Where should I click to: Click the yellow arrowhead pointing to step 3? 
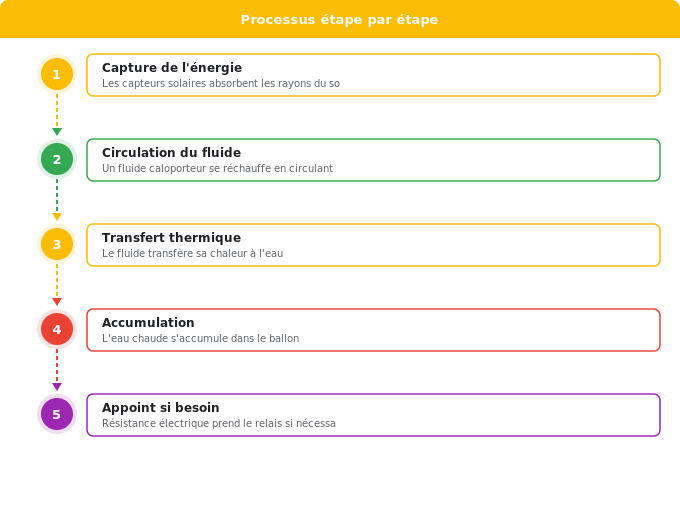pyautogui.click(x=57, y=216)
